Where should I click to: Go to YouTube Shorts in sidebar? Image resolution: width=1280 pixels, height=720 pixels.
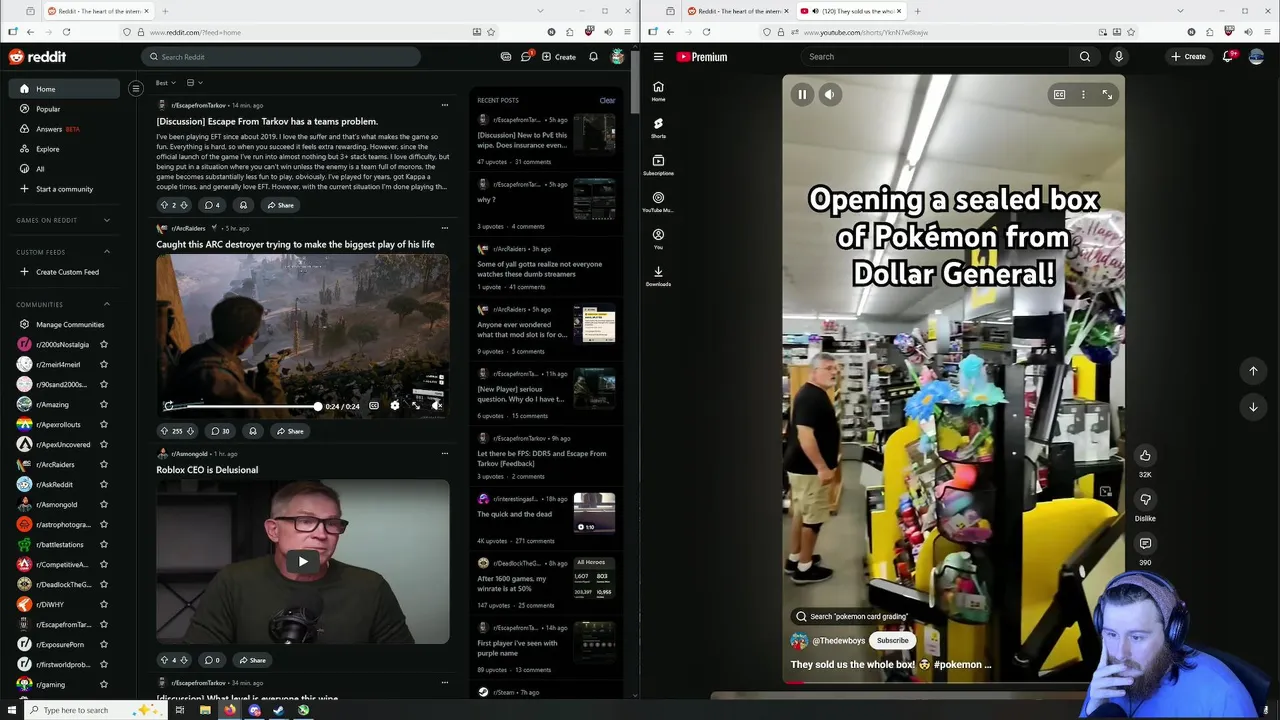[x=658, y=127]
